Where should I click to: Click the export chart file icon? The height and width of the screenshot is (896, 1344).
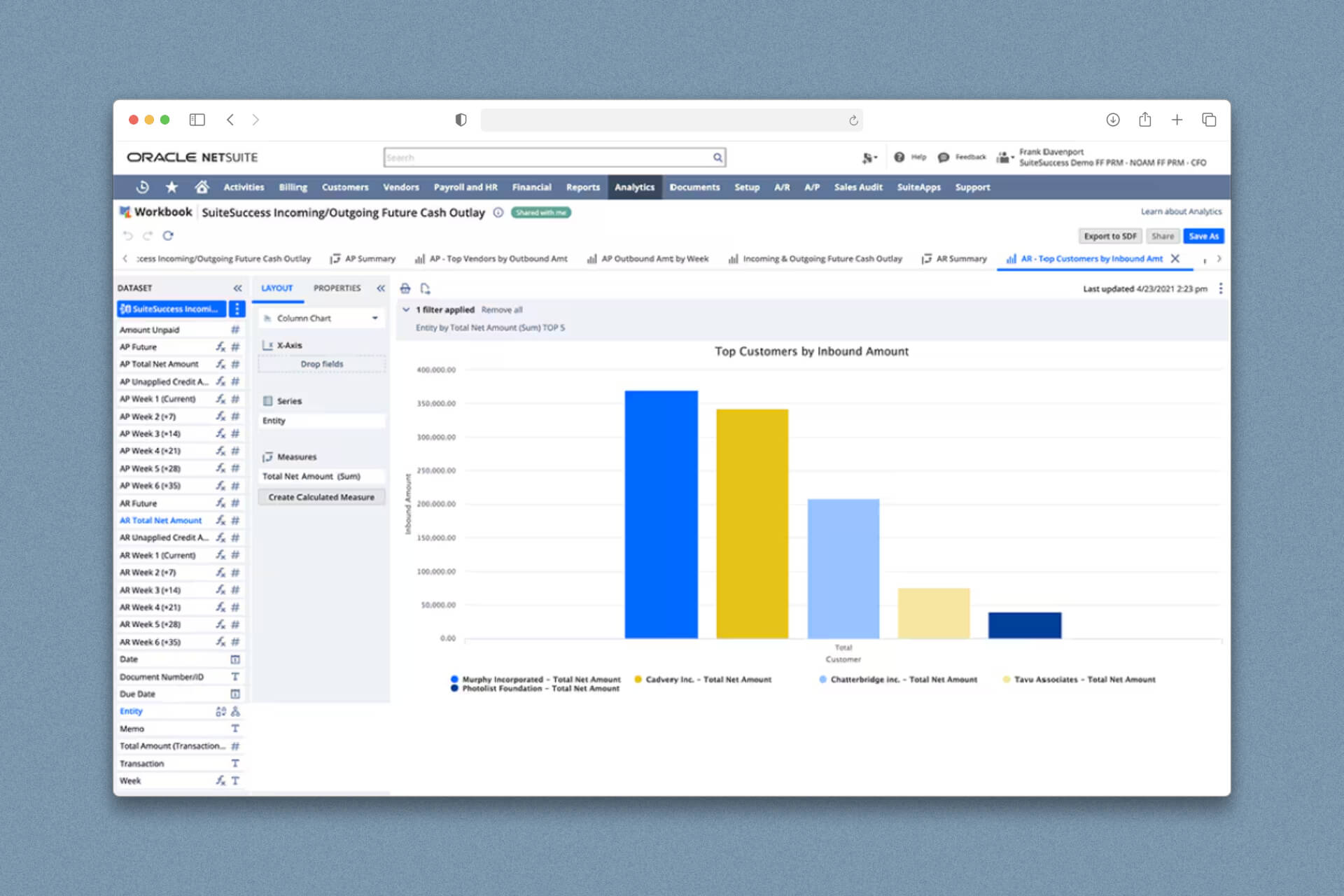[425, 288]
